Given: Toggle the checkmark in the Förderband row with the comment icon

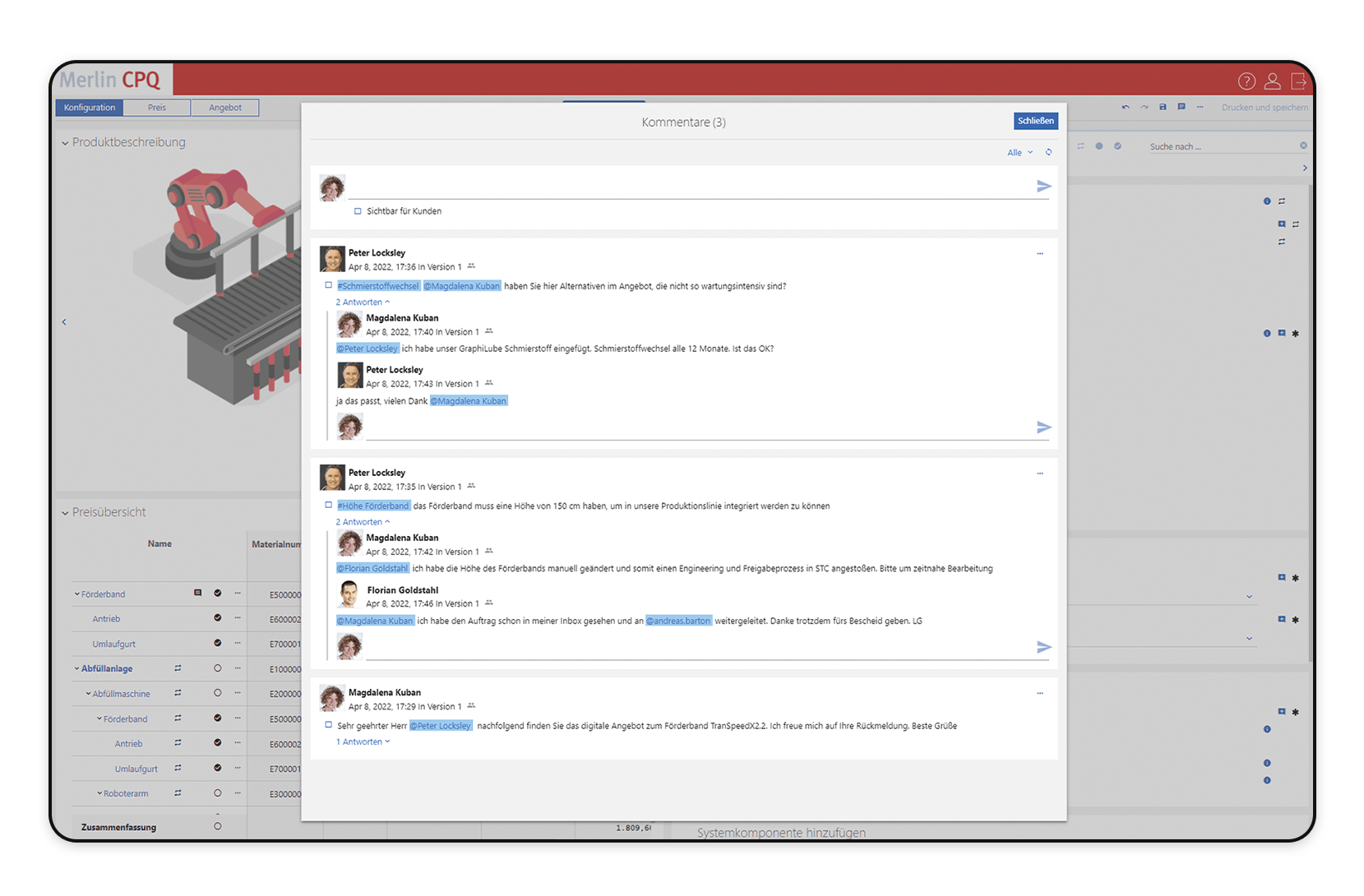Looking at the screenshot, I should (217, 593).
